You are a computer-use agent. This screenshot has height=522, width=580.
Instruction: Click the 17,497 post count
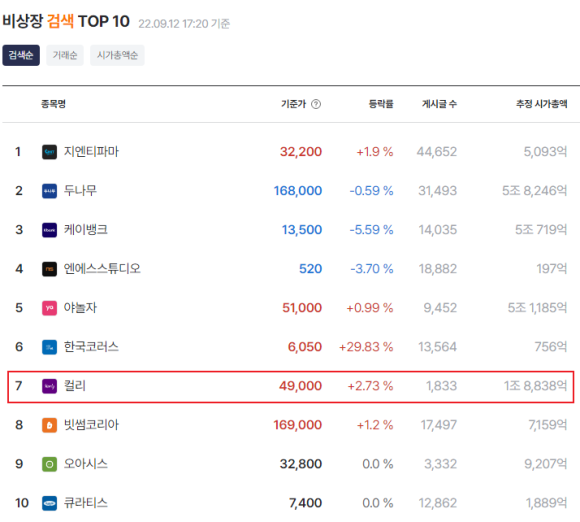point(439,425)
